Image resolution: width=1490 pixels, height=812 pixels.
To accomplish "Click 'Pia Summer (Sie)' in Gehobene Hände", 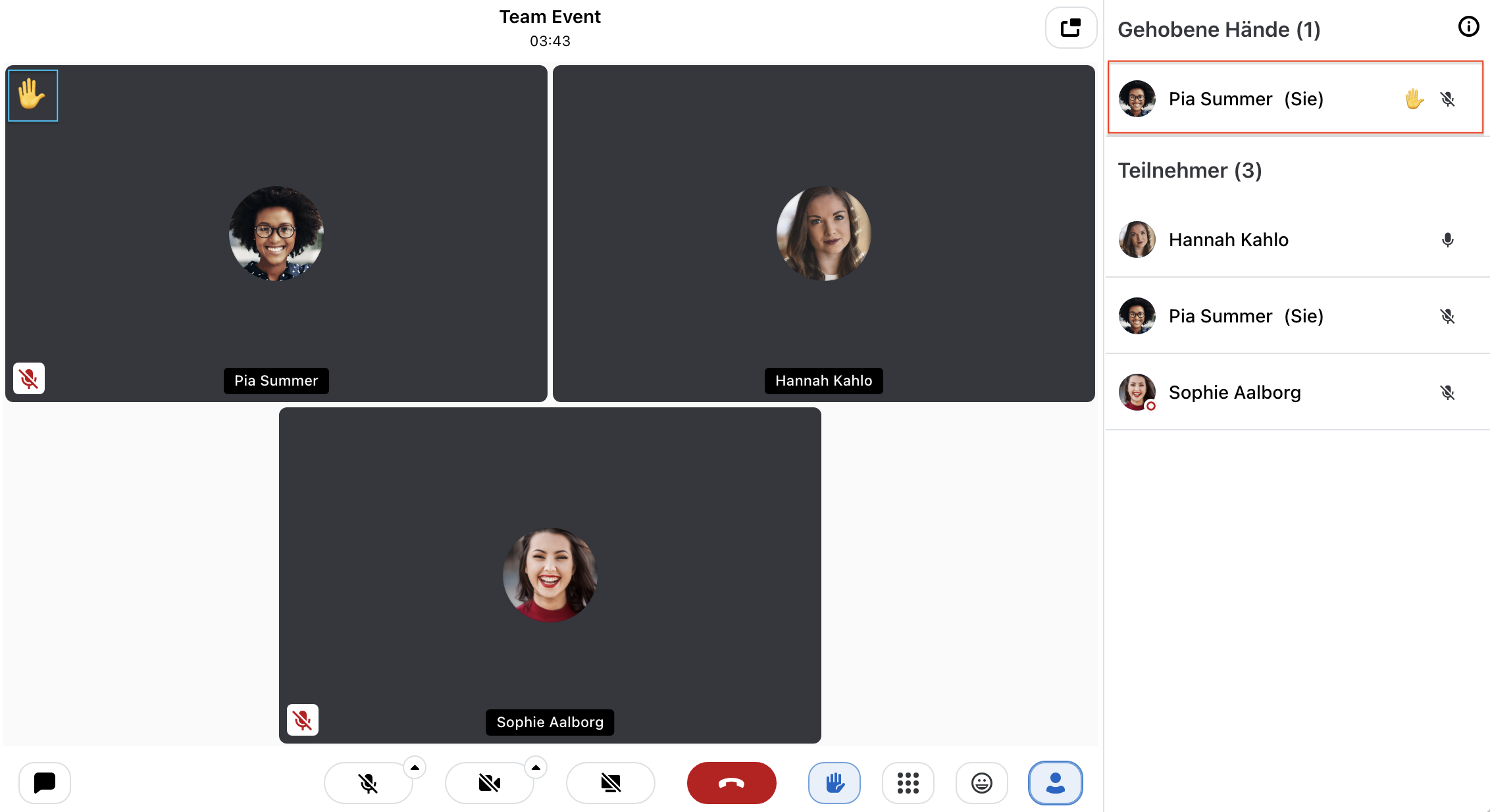I will tap(1246, 99).
